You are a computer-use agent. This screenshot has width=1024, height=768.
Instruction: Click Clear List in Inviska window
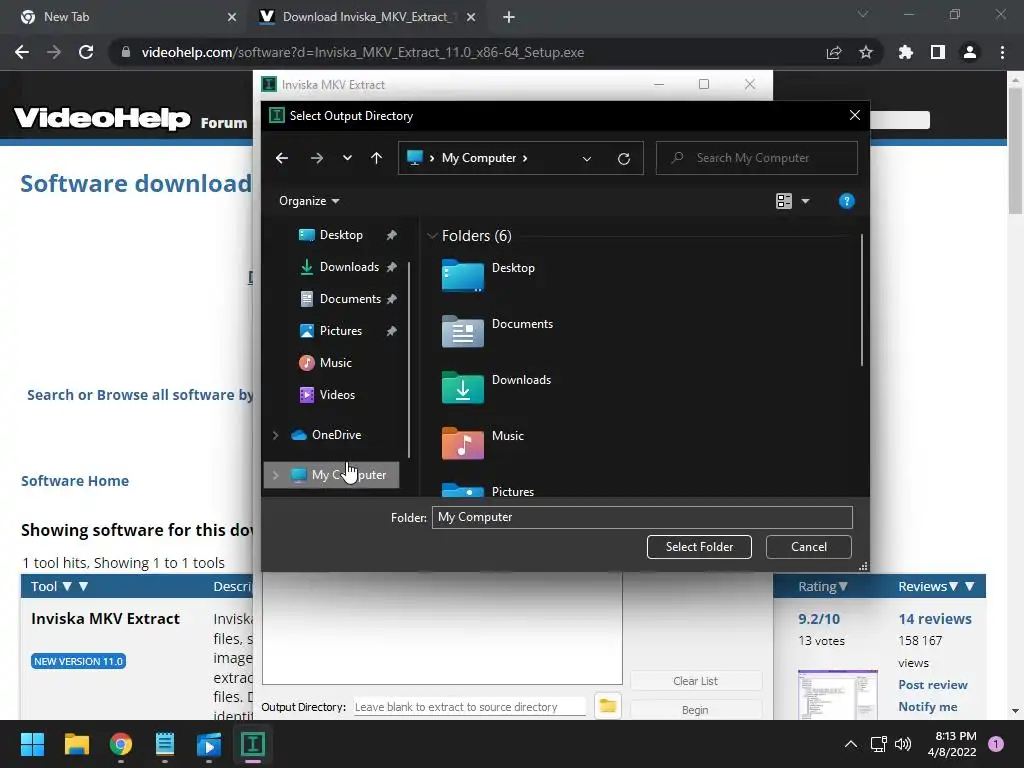coord(696,680)
